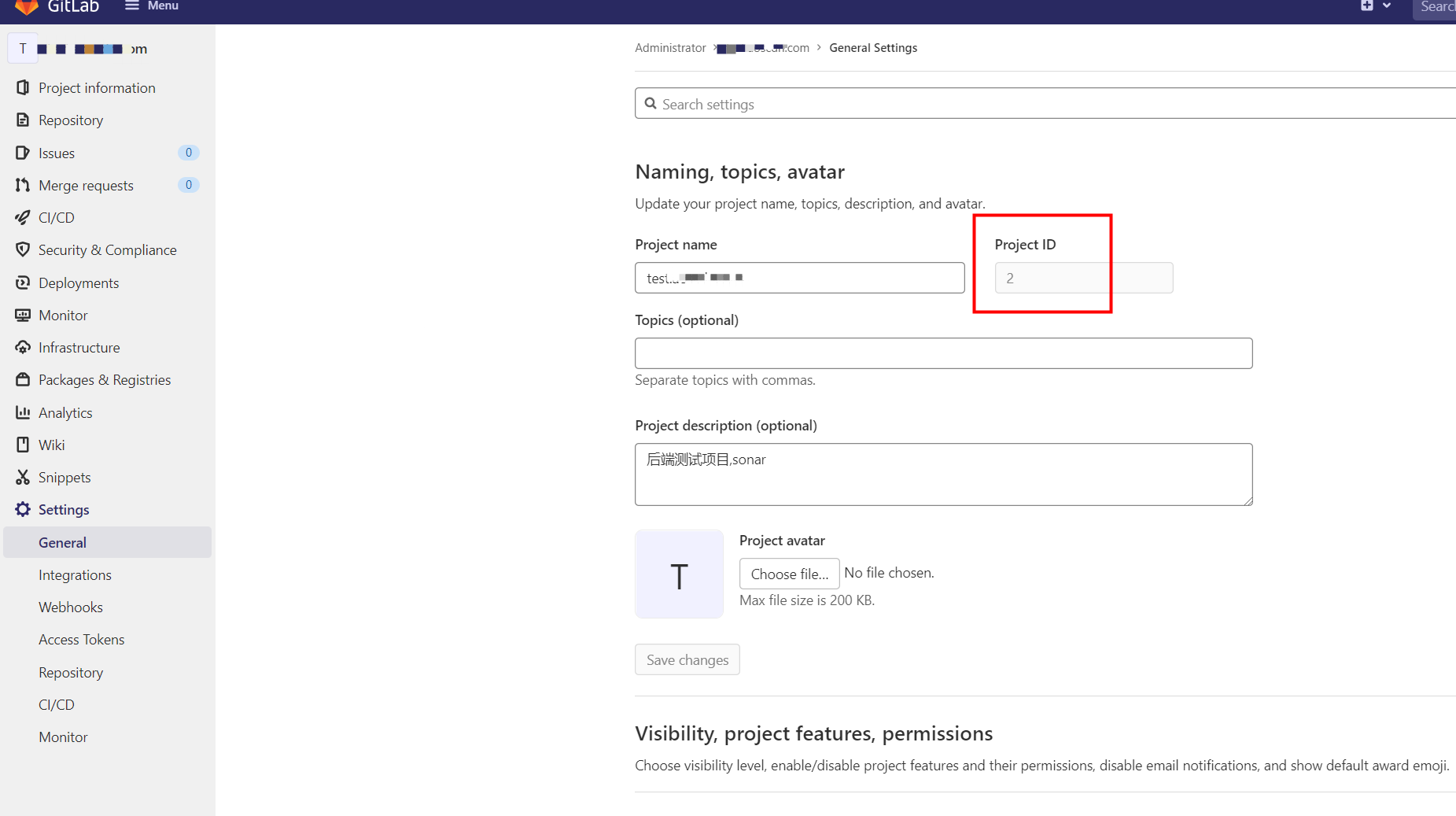Expand the Administrator breadcrumb path
1456x816 pixels.
coord(669,47)
